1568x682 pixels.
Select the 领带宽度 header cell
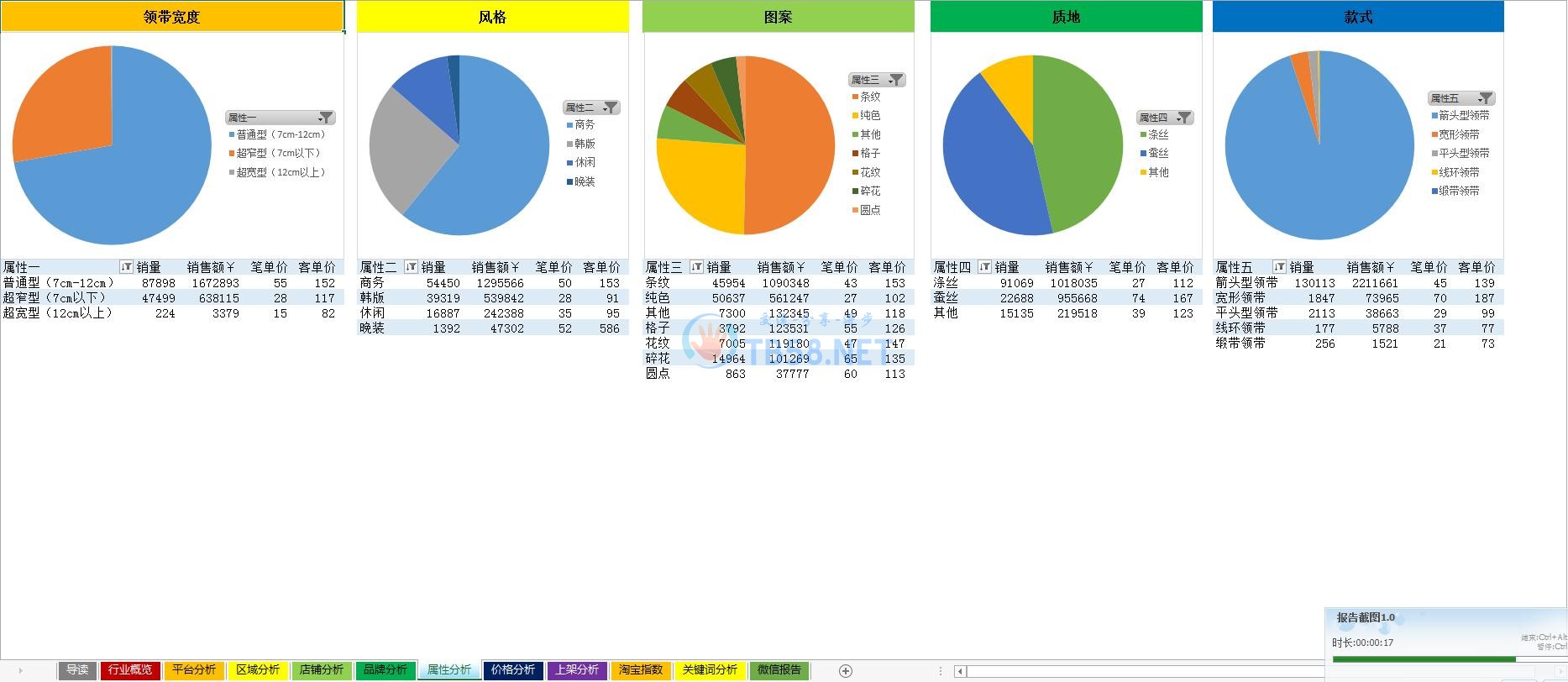(171, 17)
